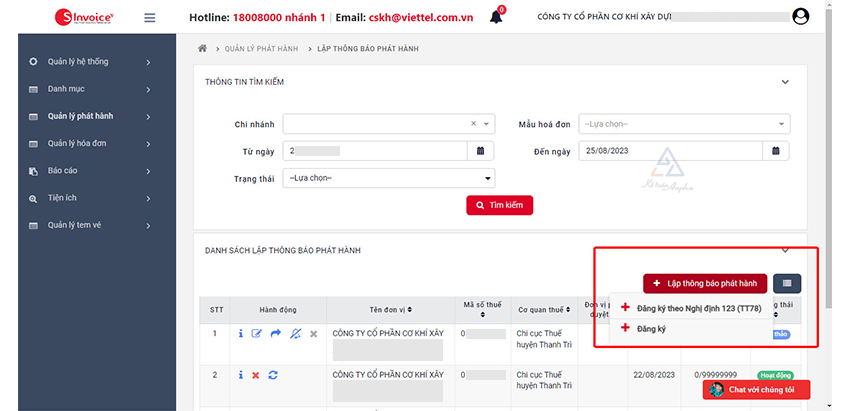Open calendar picker for Từ ngày
850x411 pixels.
pos(480,151)
